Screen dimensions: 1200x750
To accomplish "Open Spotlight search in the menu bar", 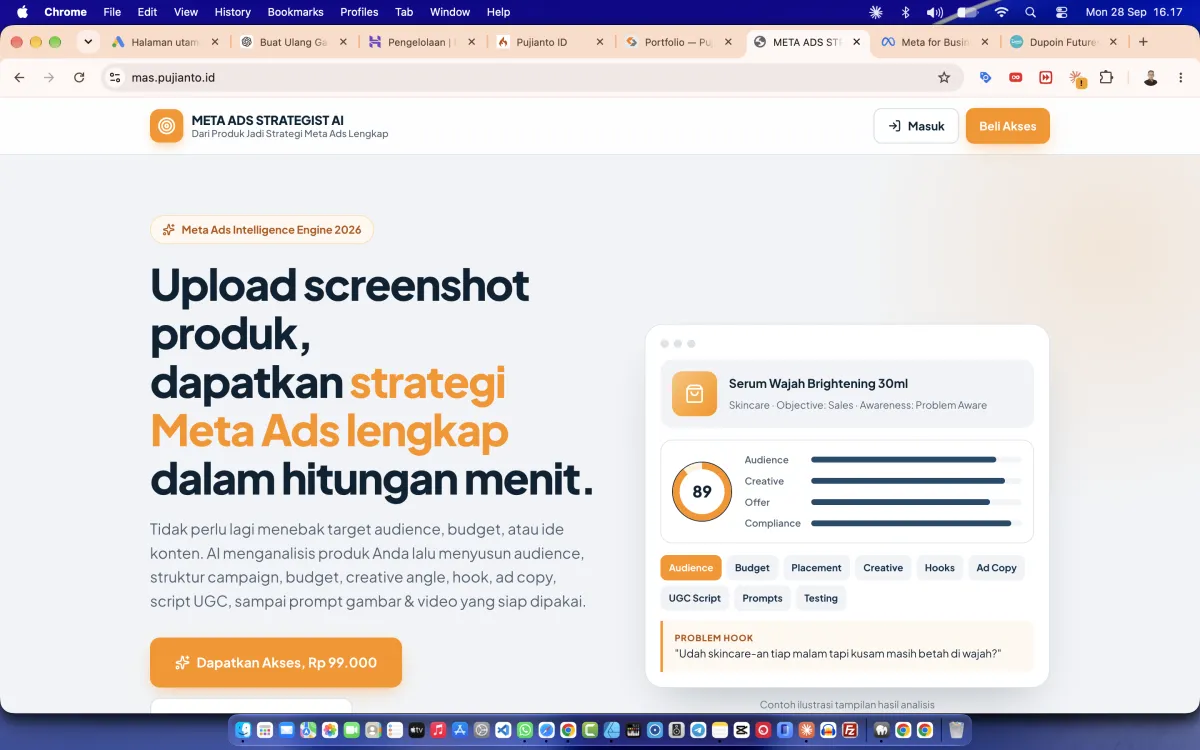I will coord(1030,12).
